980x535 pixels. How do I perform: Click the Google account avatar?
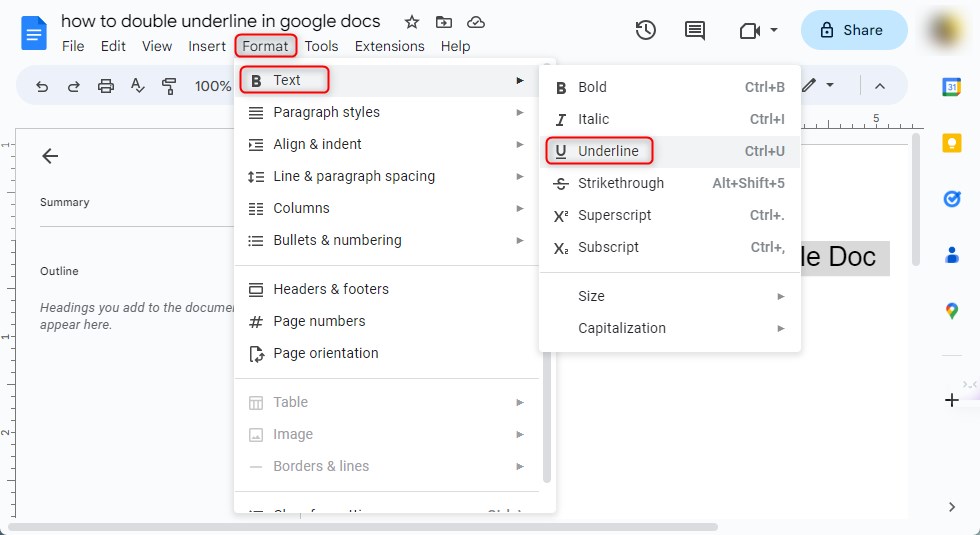tap(945, 30)
